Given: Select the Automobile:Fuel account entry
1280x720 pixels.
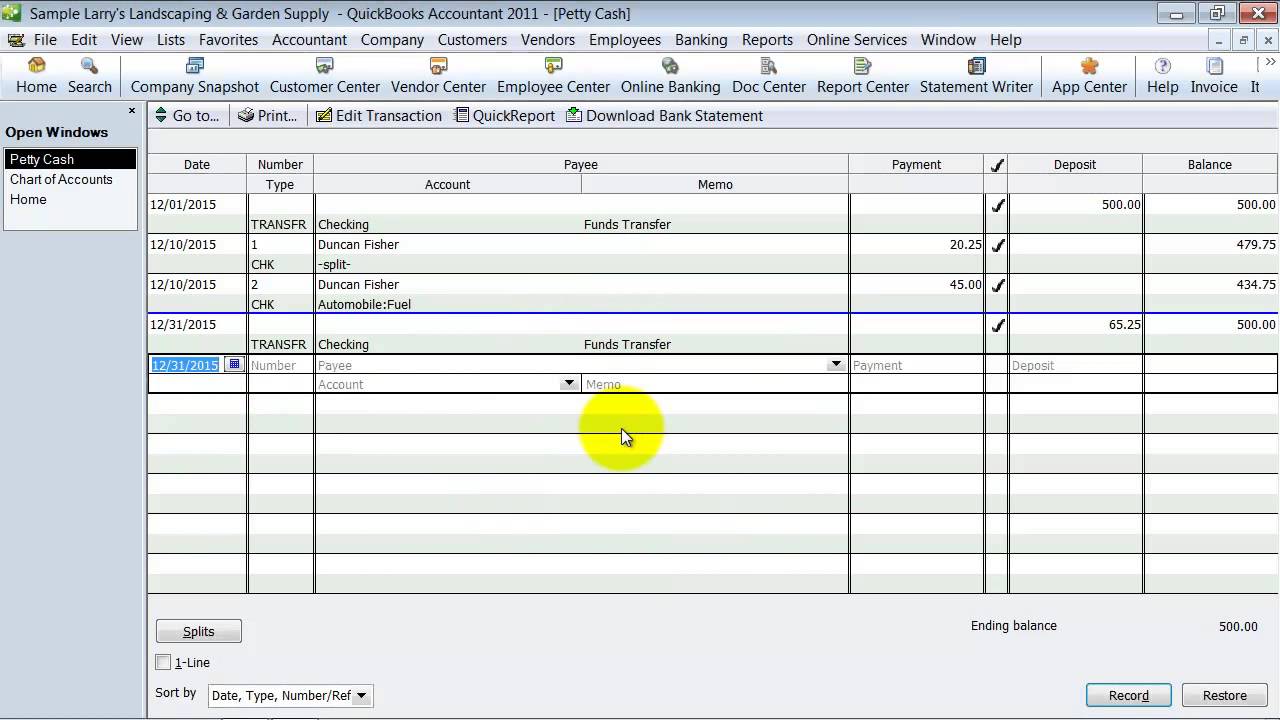Looking at the screenshot, I should point(364,305).
